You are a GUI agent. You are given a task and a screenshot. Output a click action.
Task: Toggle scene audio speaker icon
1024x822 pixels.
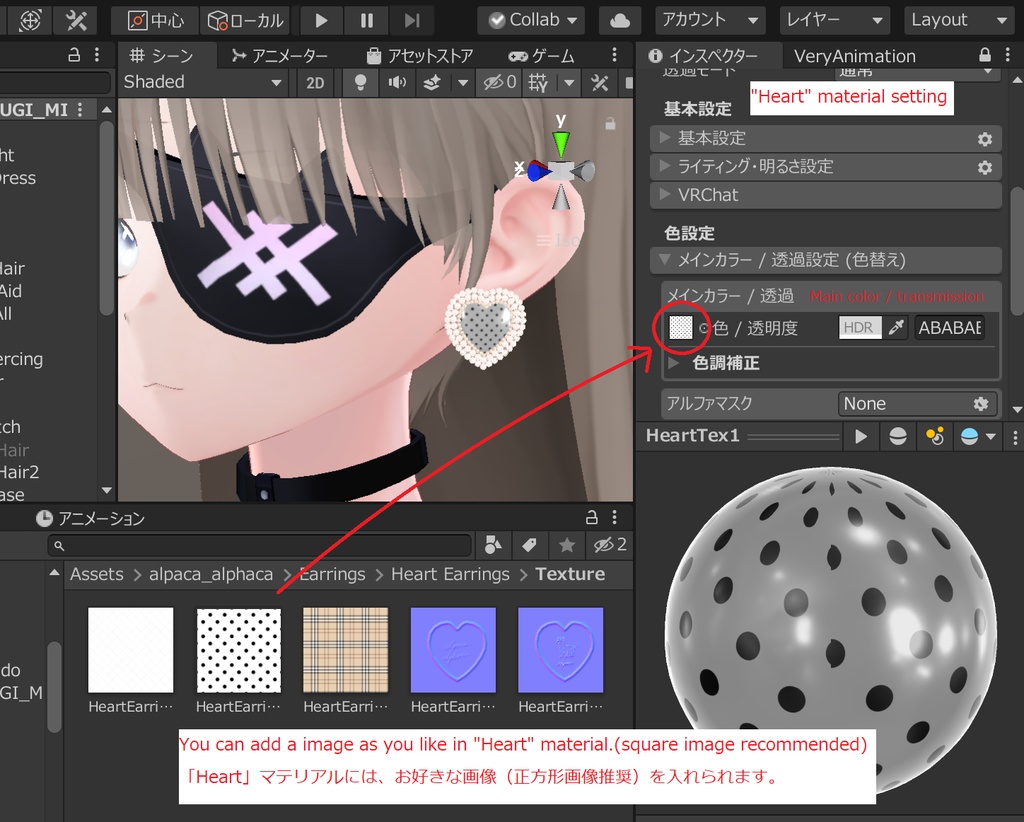pos(396,83)
